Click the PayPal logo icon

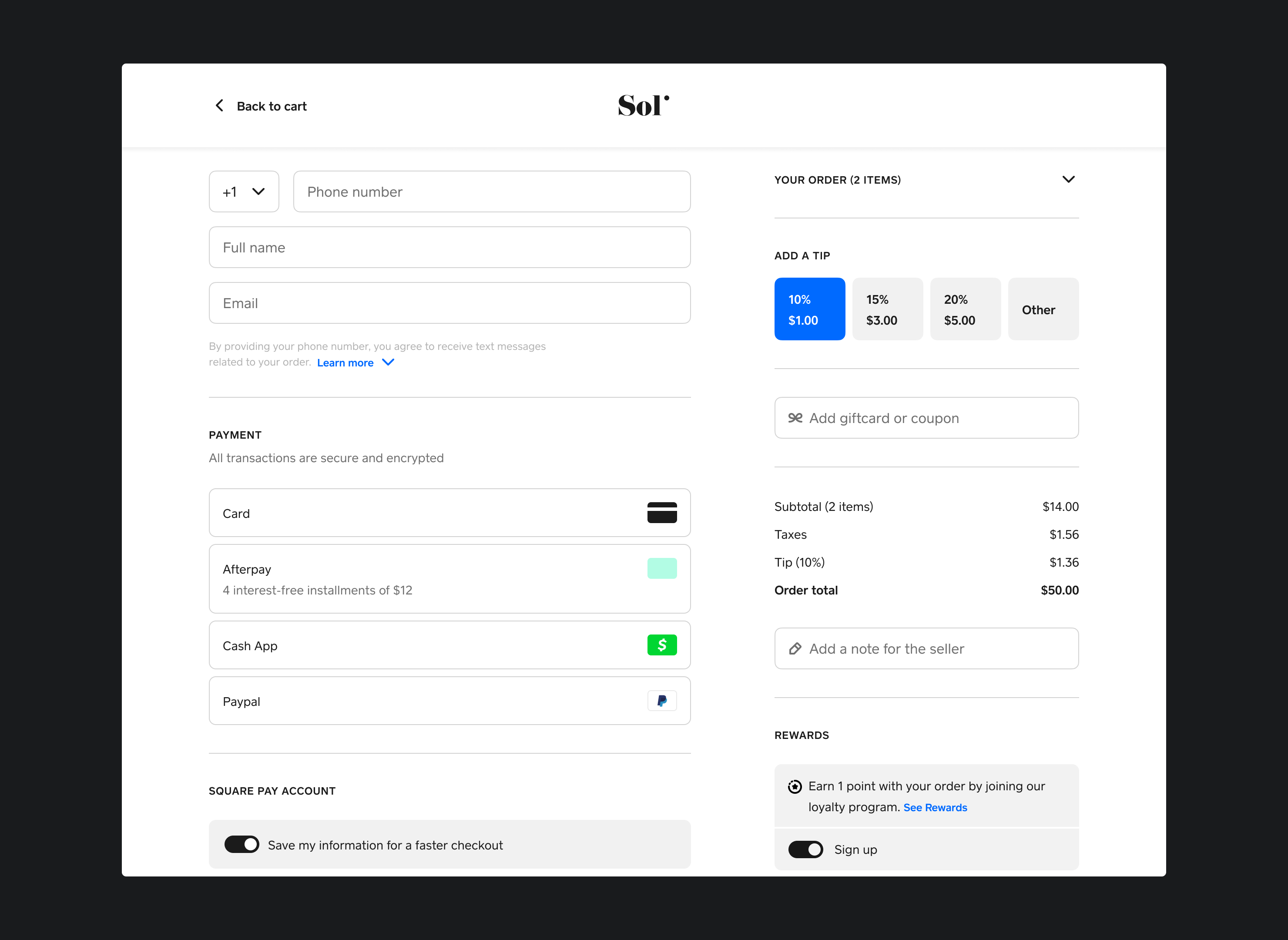click(x=662, y=701)
